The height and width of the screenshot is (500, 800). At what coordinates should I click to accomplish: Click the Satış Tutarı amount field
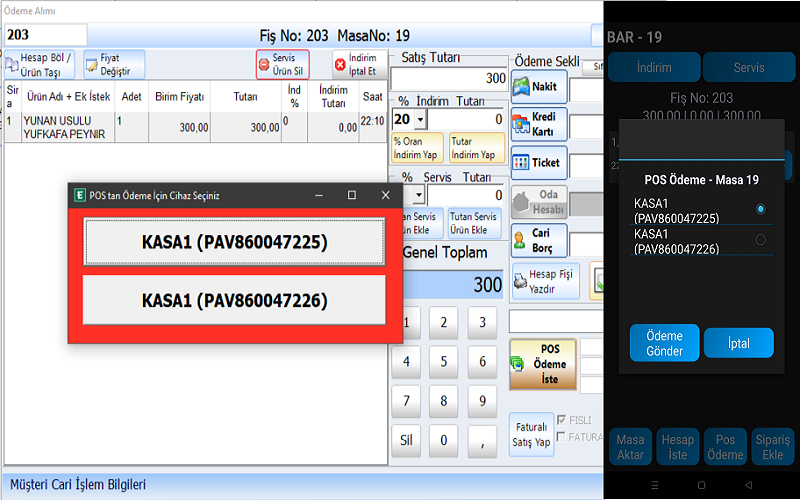point(449,78)
